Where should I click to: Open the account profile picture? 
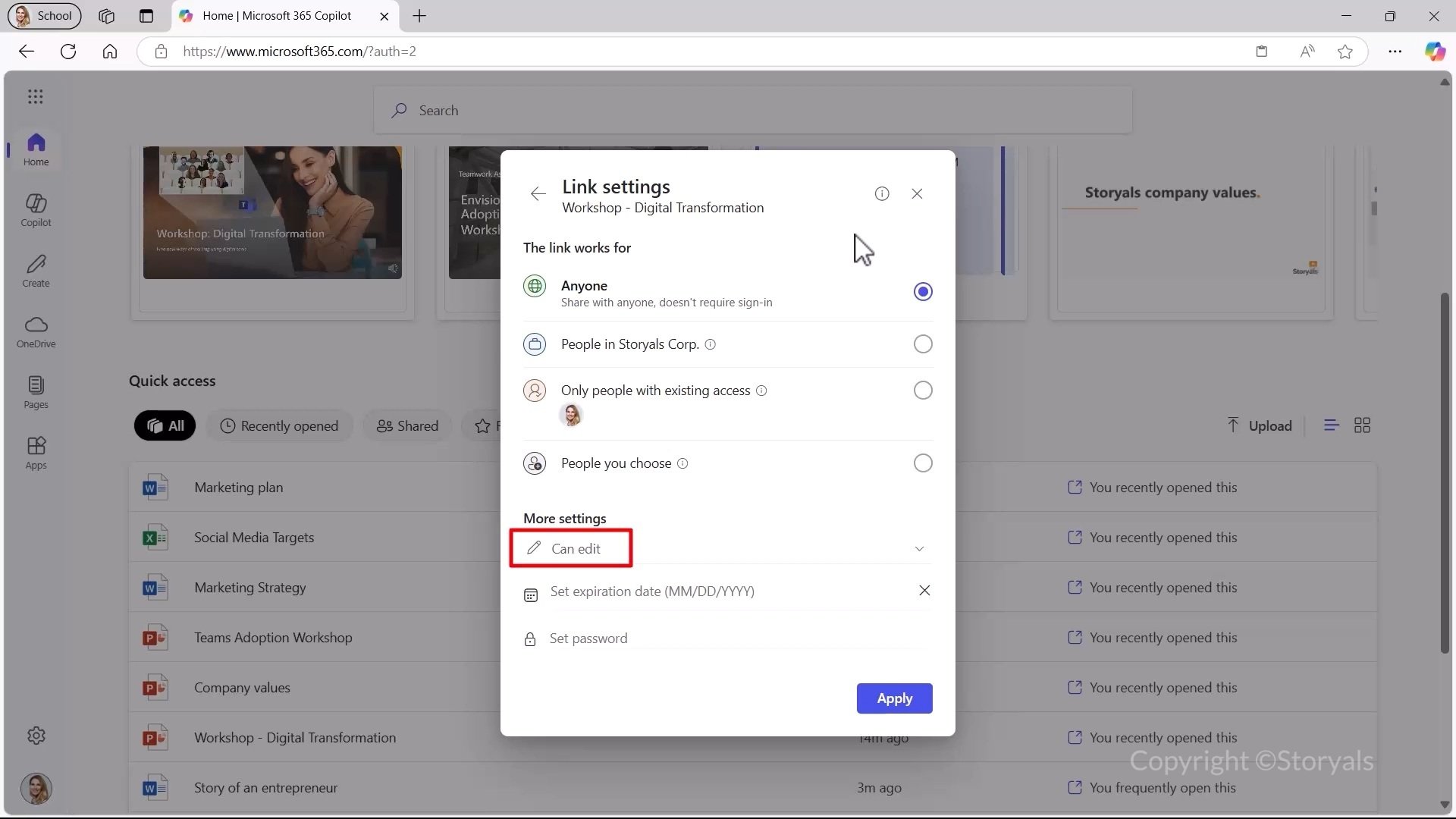pos(36,789)
